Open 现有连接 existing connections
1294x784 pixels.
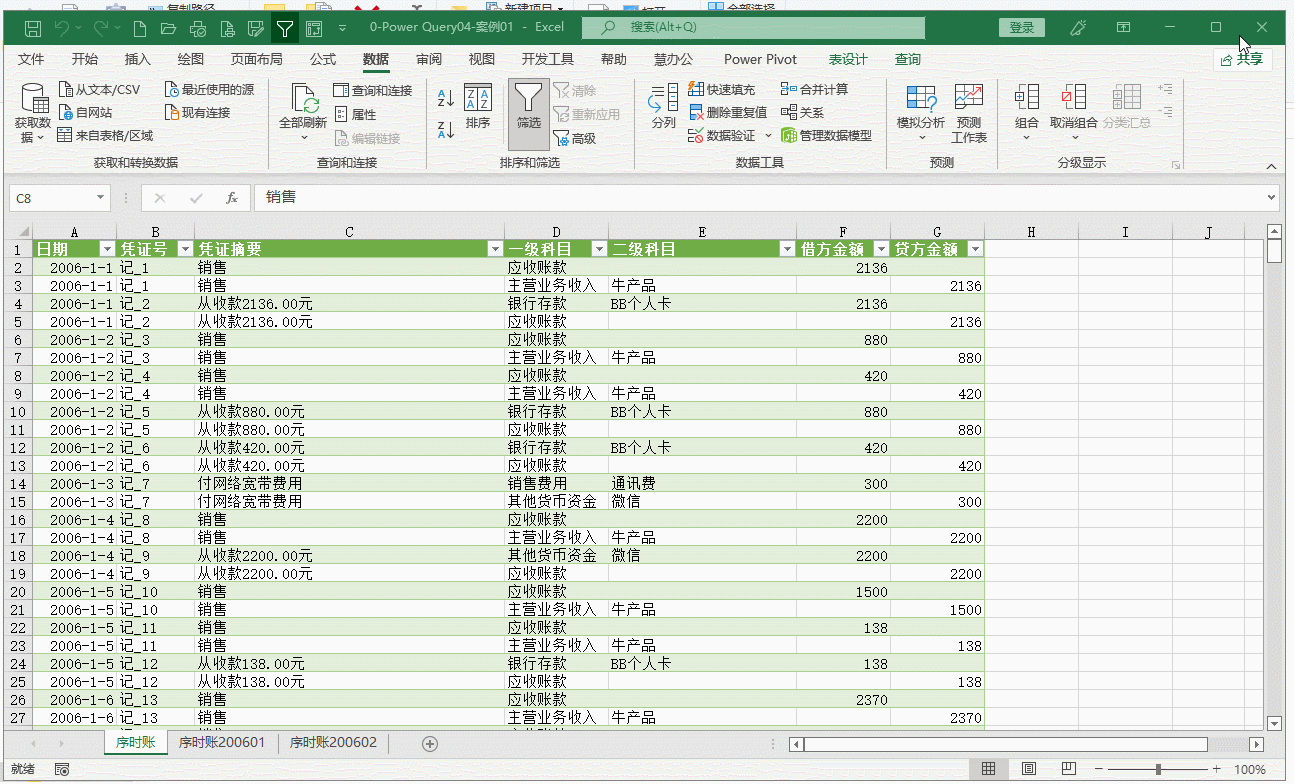coord(197,113)
